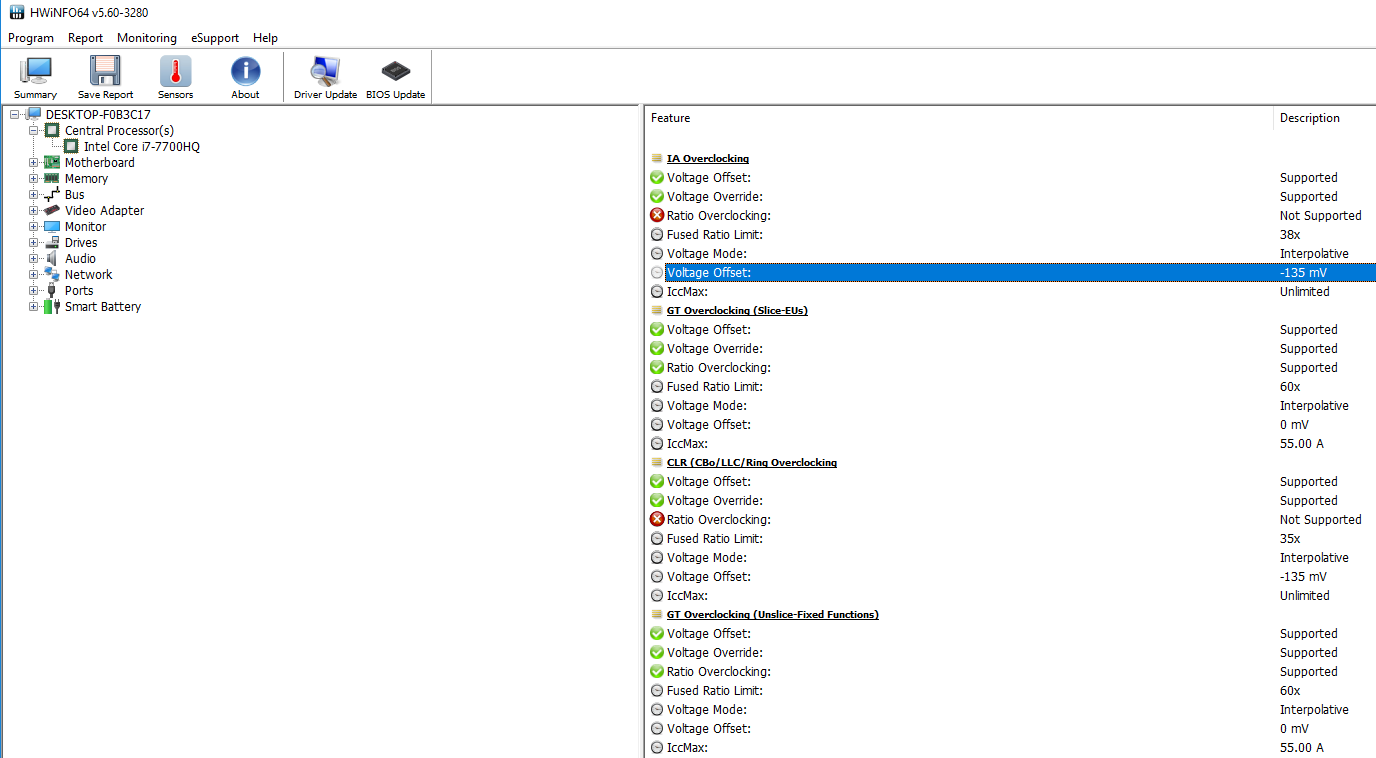This screenshot has height=758, width=1376.
Task: Open the Program menu
Action: pos(31,38)
